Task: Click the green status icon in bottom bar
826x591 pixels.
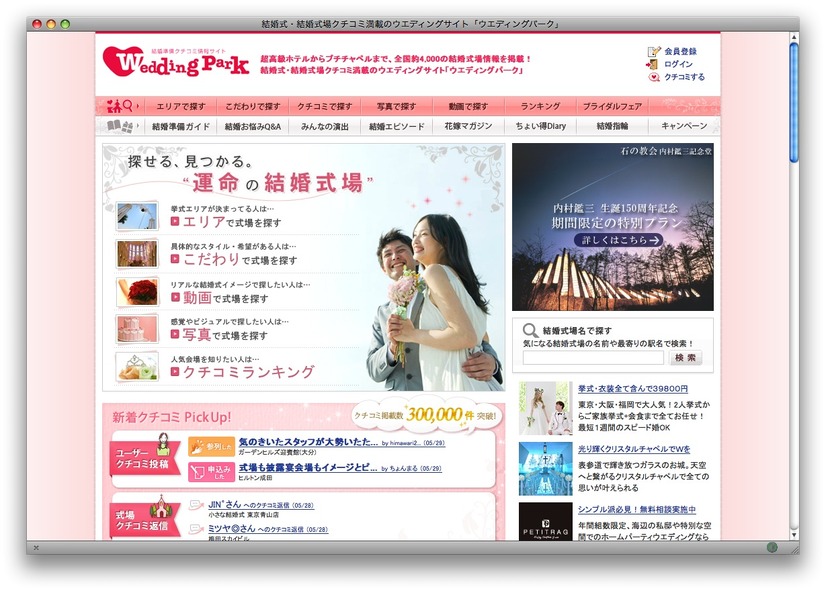Action: [x=772, y=547]
